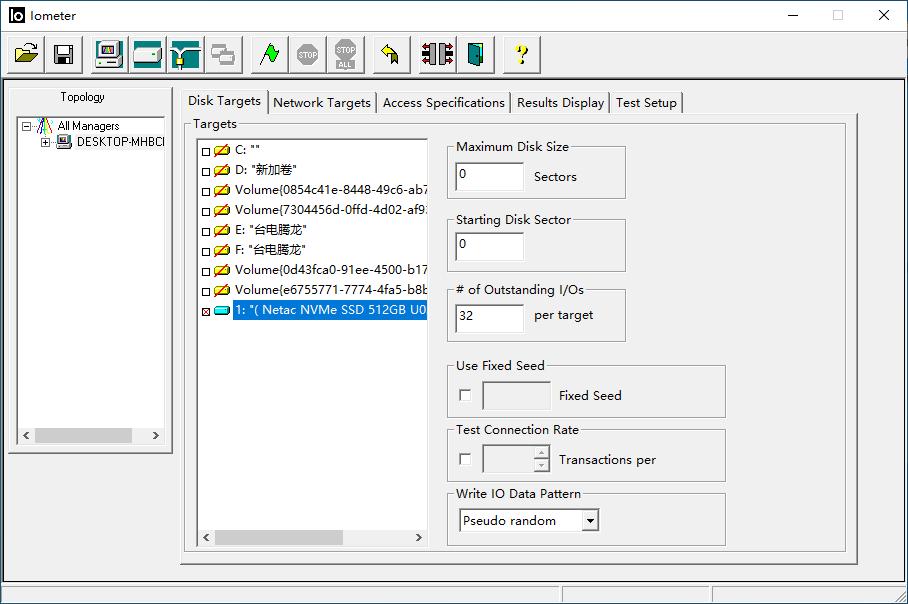Increase transactions per connection with up arrow
The image size is (908, 604).
click(x=541, y=452)
